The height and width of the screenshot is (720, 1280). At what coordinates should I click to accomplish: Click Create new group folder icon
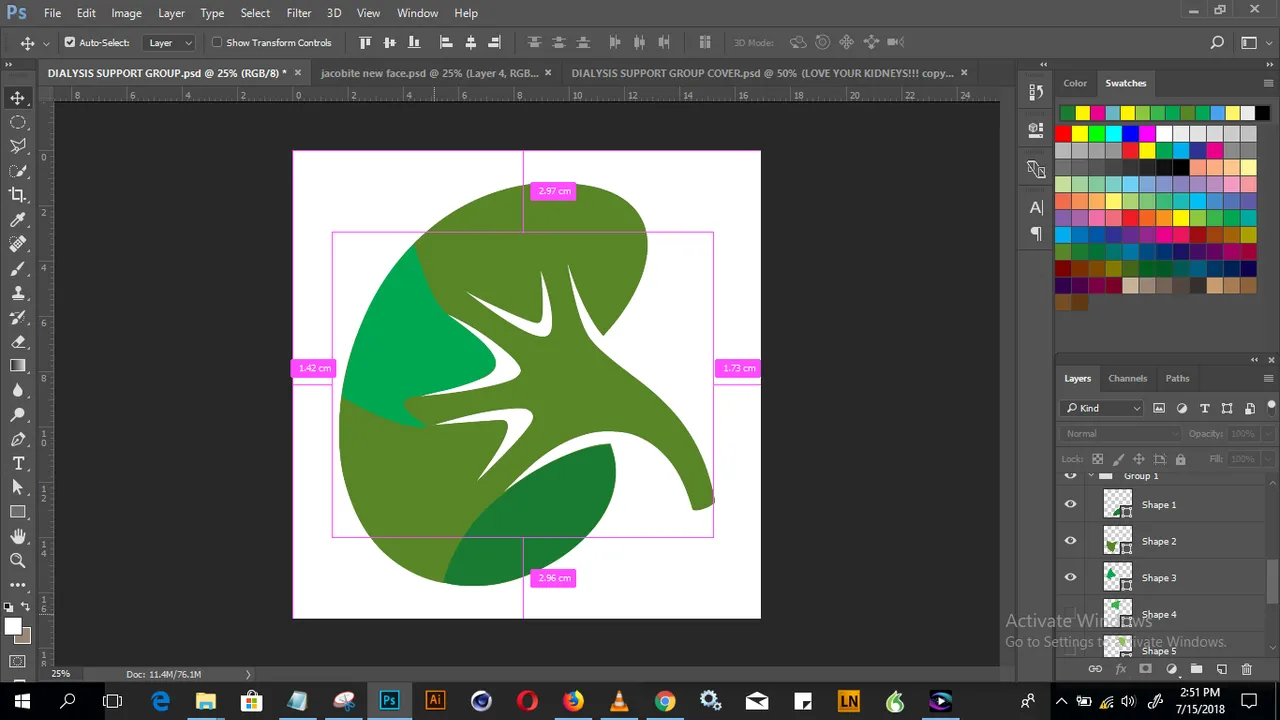pyautogui.click(x=1197, y=669)
